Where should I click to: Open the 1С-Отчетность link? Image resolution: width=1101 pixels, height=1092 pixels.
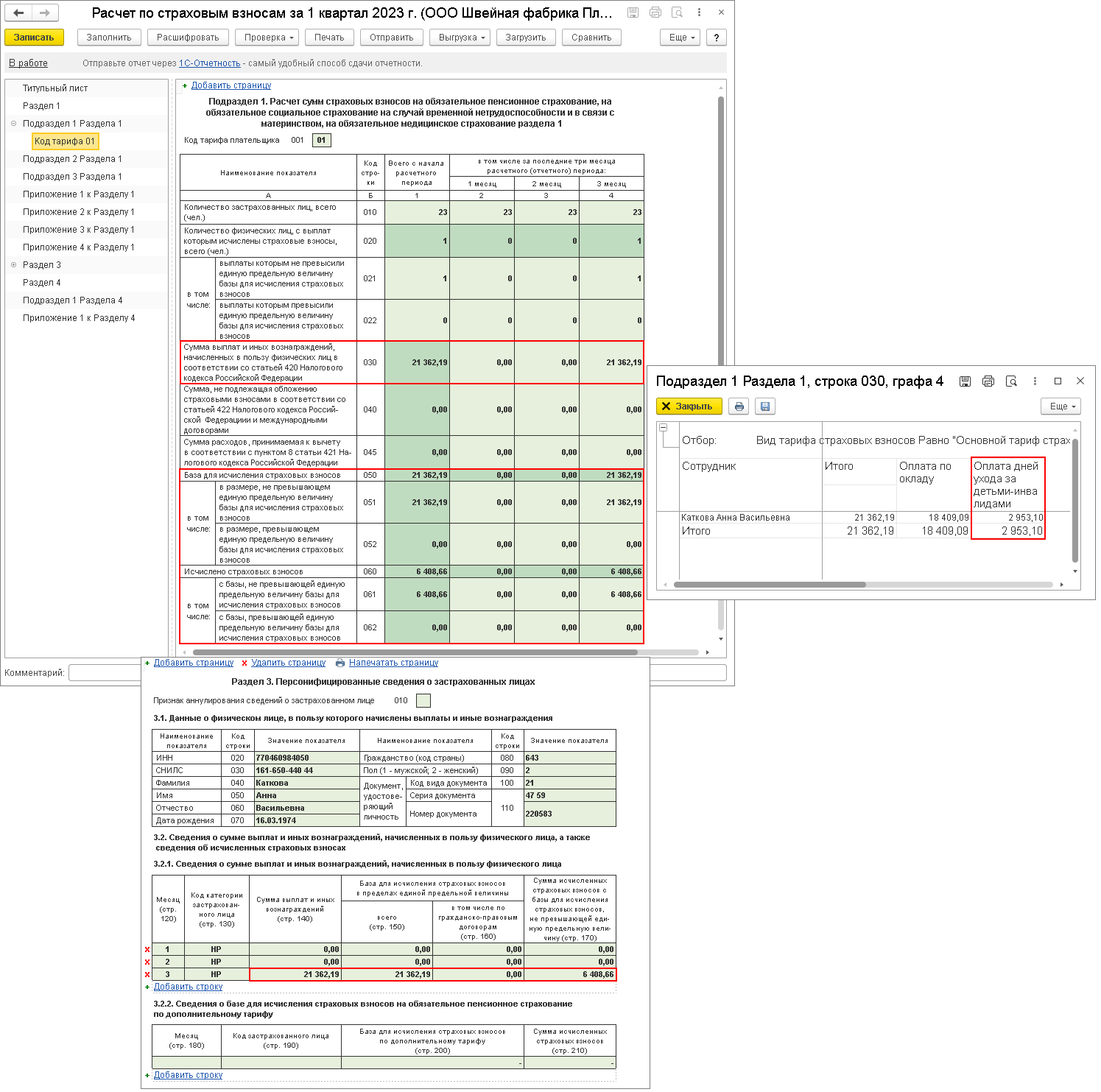tap(210, 63)
